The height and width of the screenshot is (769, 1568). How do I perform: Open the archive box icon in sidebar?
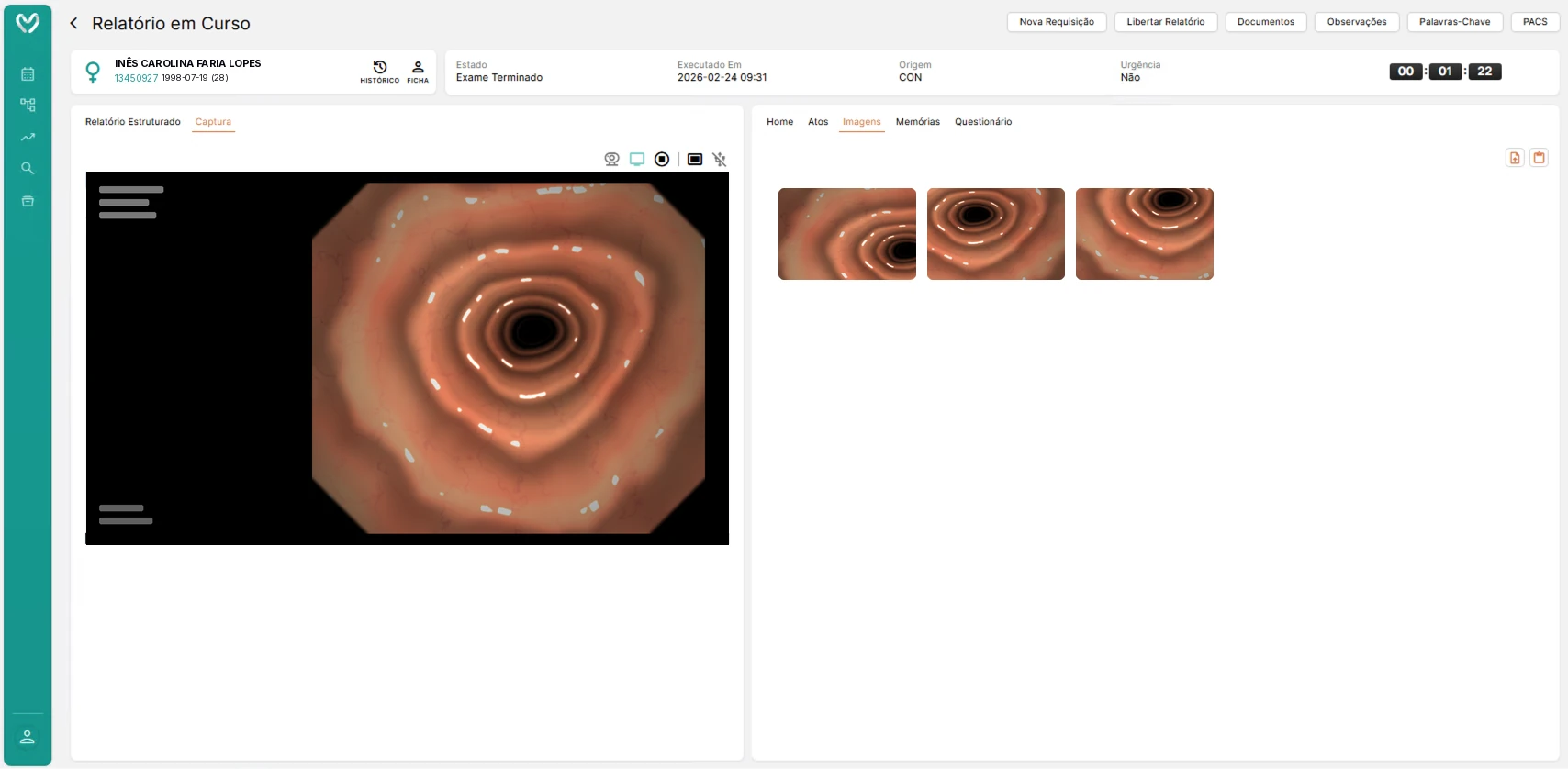coord(28,200)
